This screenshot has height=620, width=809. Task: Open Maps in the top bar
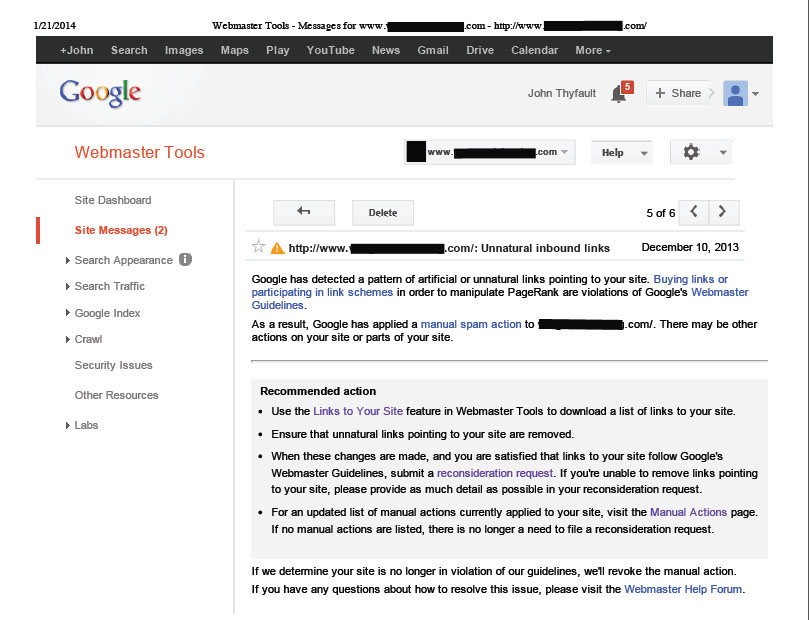tap(235, 51)
